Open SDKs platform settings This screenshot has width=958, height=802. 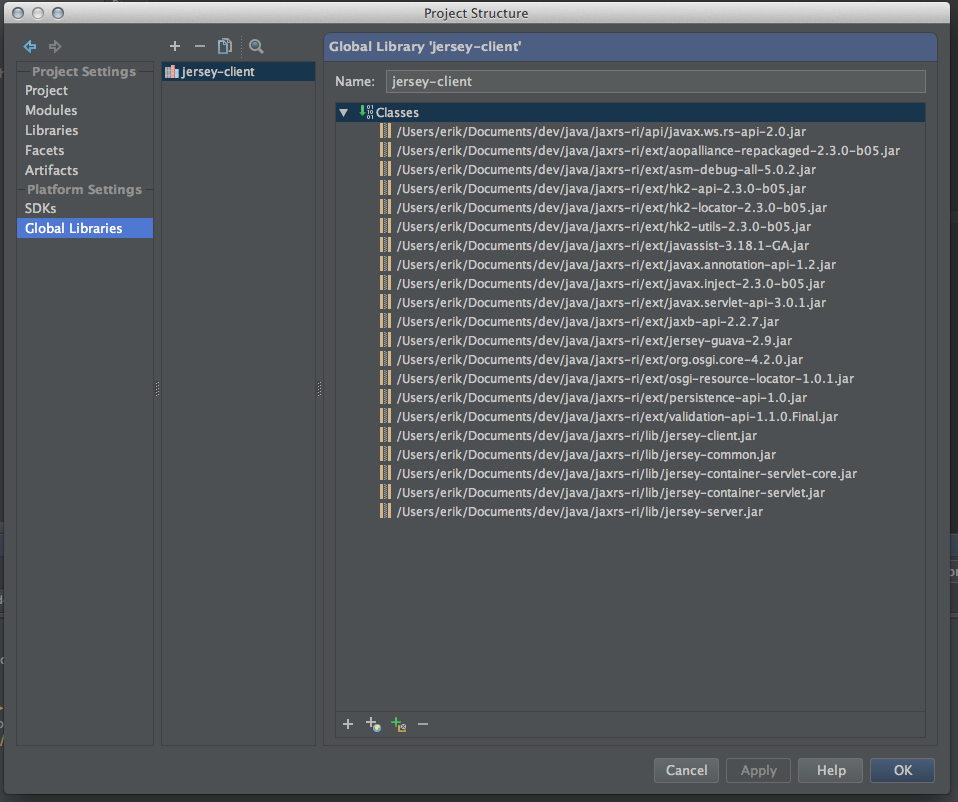tap(40, 208)
